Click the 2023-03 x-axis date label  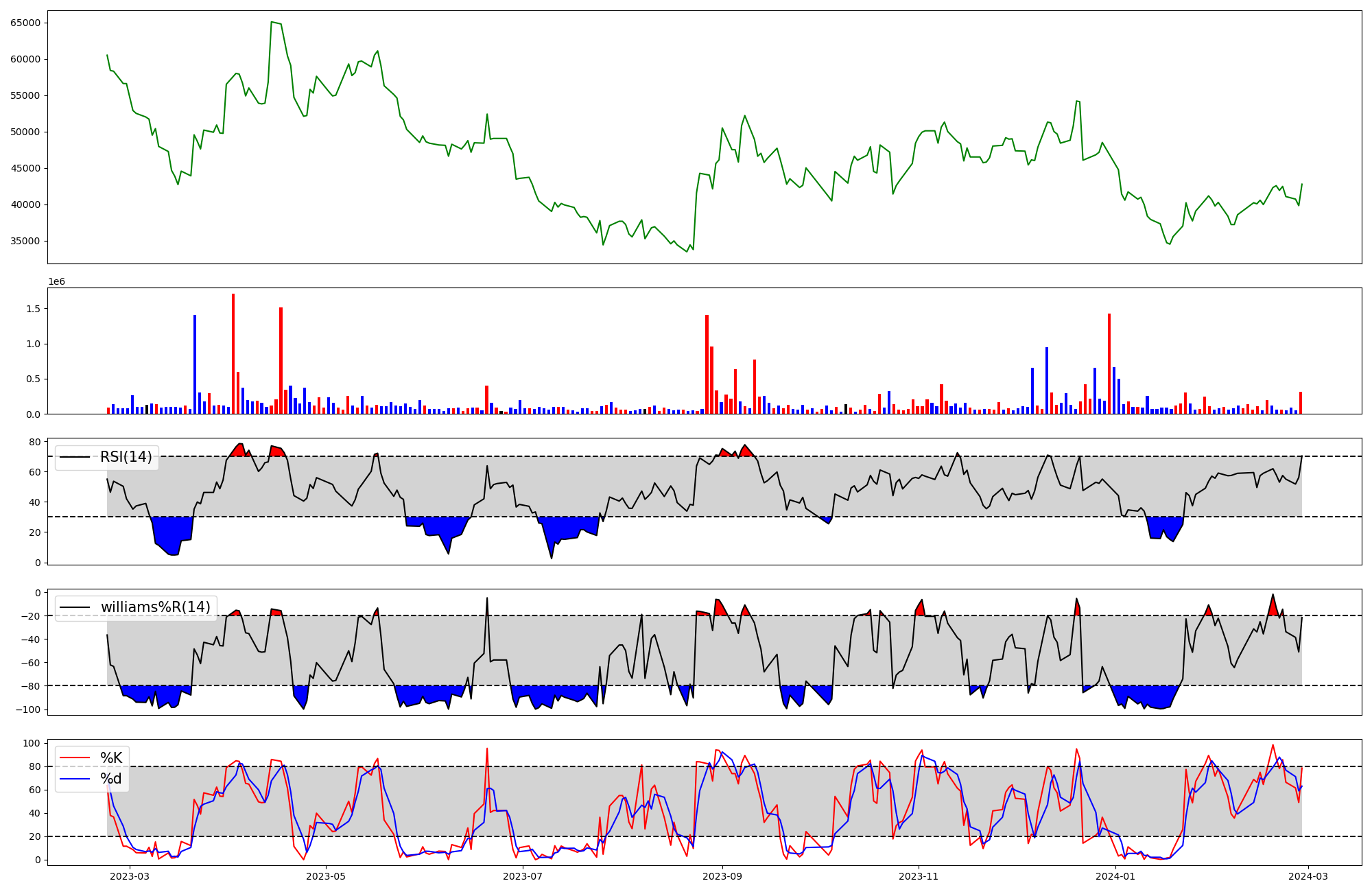[x=130, y=876]
